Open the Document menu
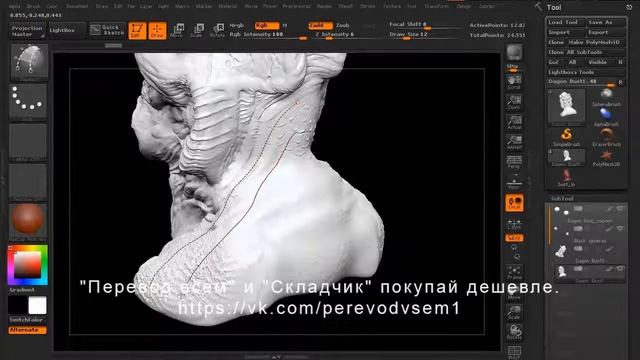Screen dimensions: 640x360 pyautogui.click(x=77, y=6)
